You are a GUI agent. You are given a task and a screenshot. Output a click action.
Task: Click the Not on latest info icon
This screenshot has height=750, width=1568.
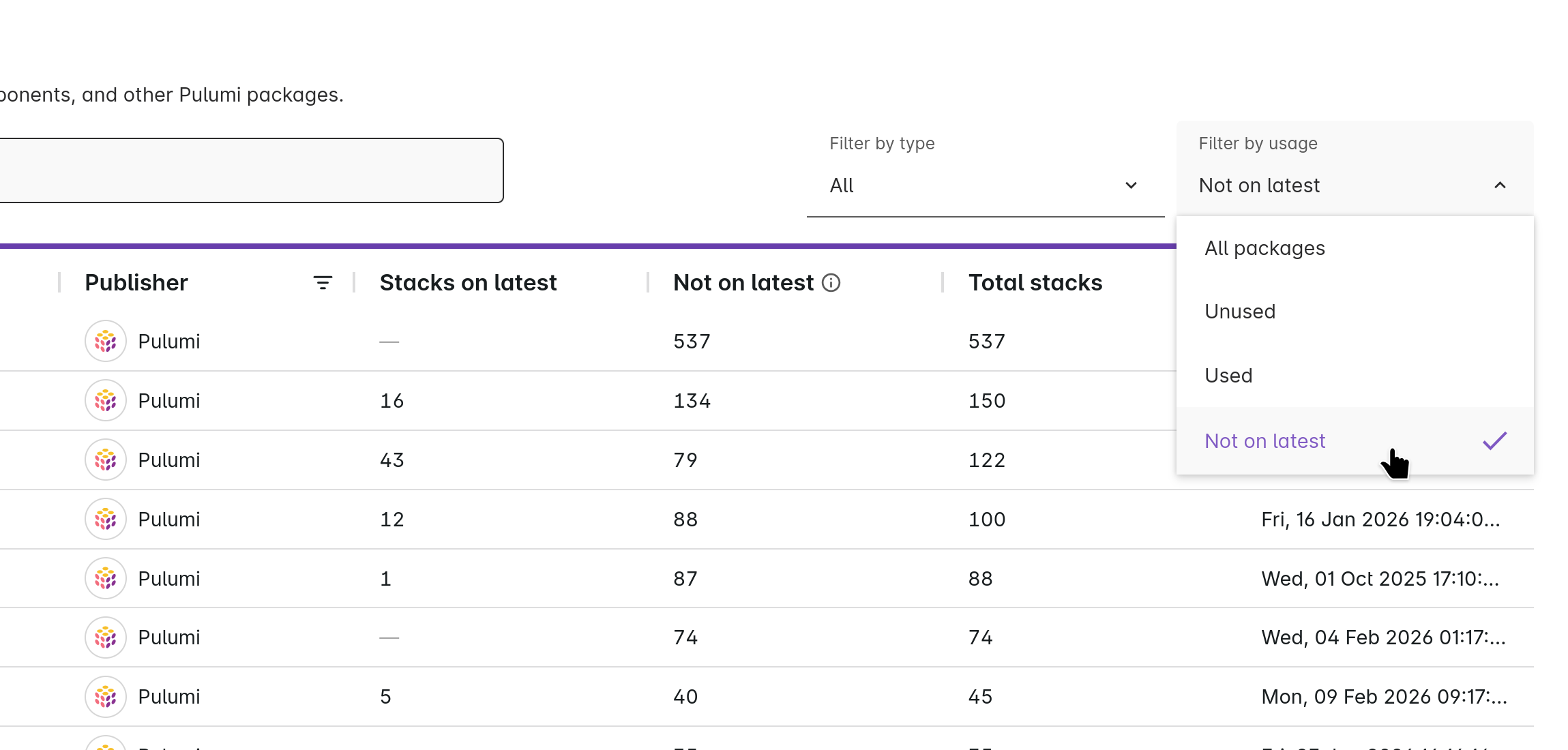click(x=831, y=282)
